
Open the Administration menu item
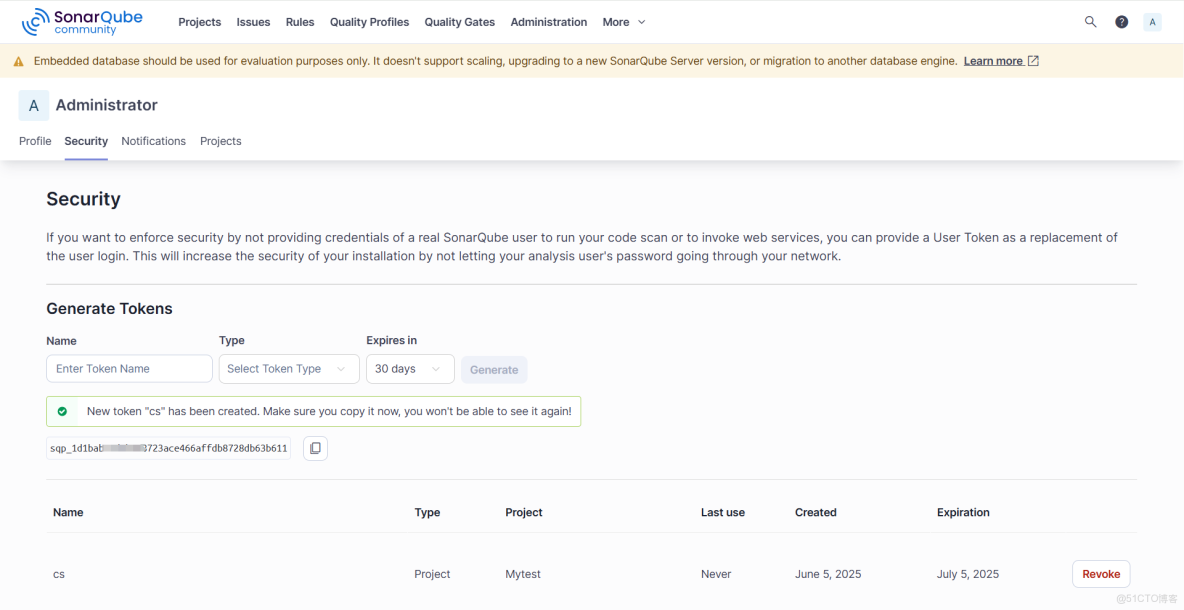[x=548, y=21]
